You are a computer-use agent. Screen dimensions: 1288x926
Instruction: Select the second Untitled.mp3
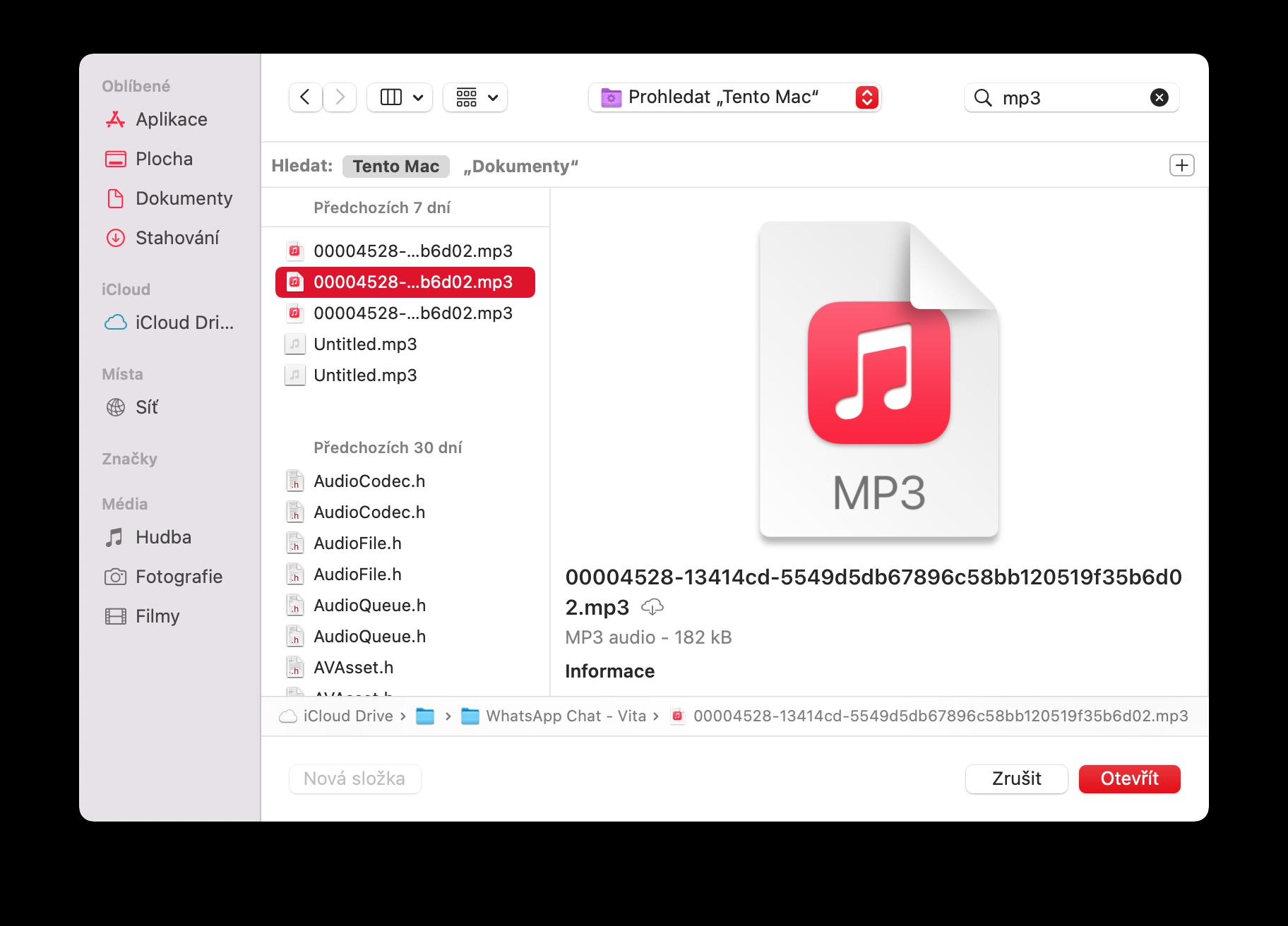click(x=405, y=375)
